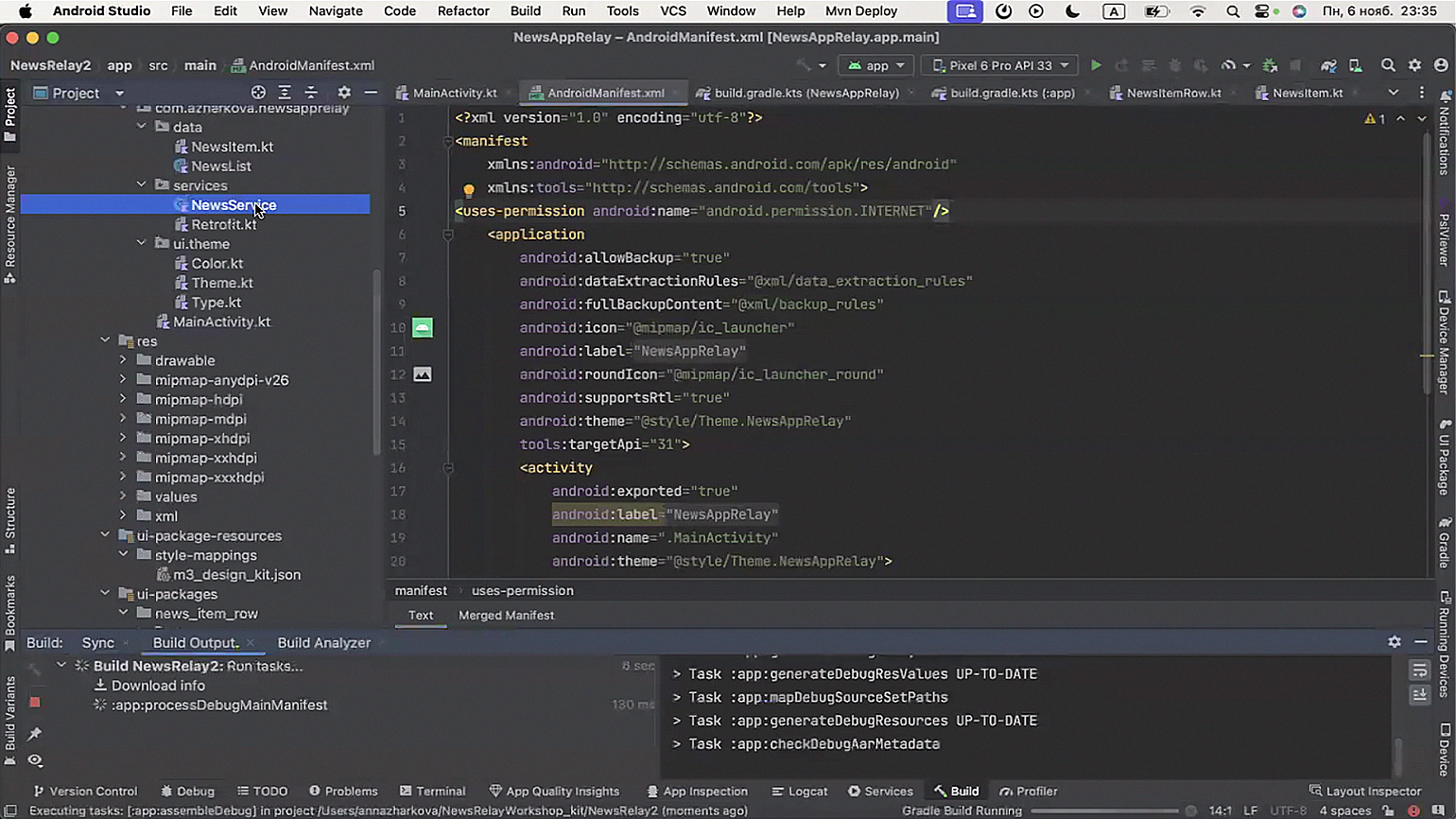Show hidden editor tabs dropdown

pyautogui.click(x=1393, y=93)
